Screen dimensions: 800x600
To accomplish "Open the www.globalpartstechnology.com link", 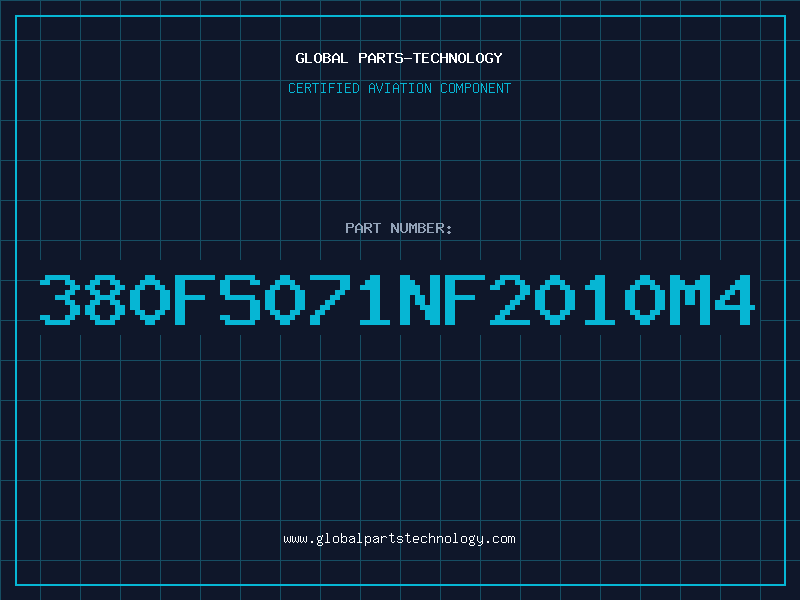I will click(x=399, y=539).
